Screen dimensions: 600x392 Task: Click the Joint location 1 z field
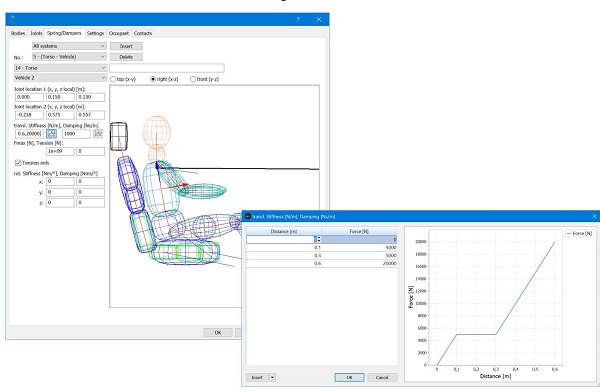[x=90, y=97]
